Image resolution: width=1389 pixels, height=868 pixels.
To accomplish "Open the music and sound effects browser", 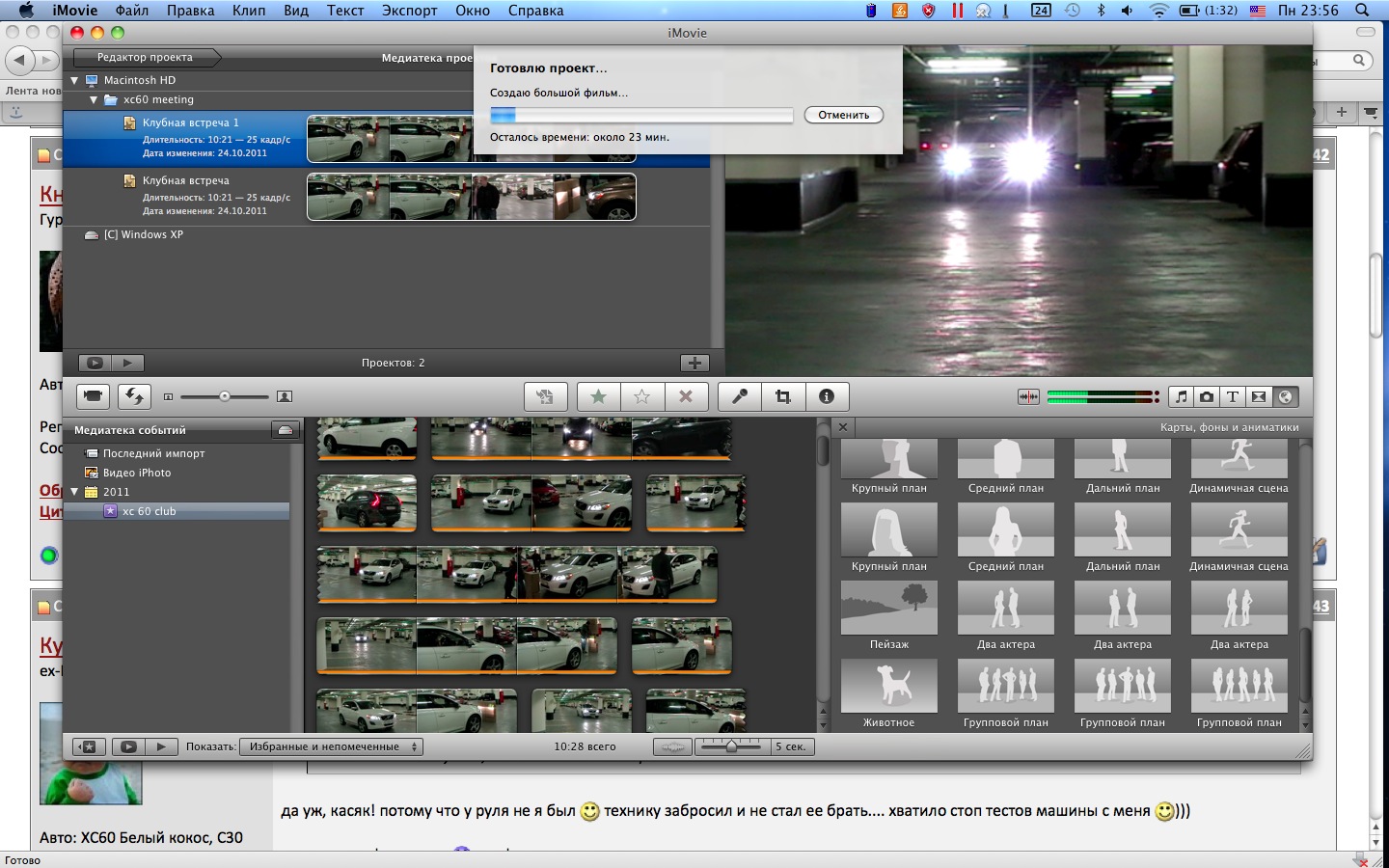I will pyautogui.click(x=1182, y=396).
